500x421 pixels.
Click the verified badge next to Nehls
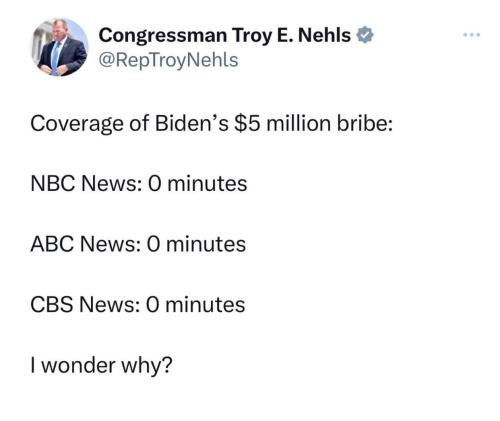pyautogui.click(x=365, y=35)
